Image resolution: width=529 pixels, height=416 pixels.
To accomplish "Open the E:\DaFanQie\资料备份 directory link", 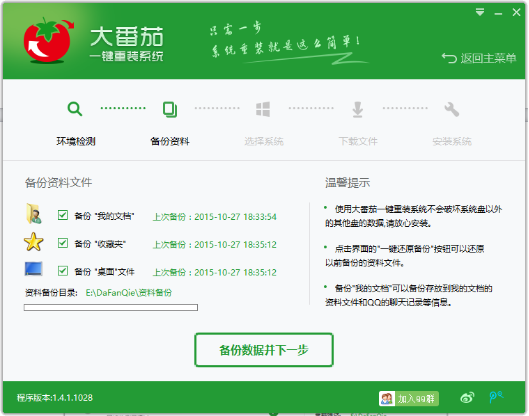I will 129,293.
